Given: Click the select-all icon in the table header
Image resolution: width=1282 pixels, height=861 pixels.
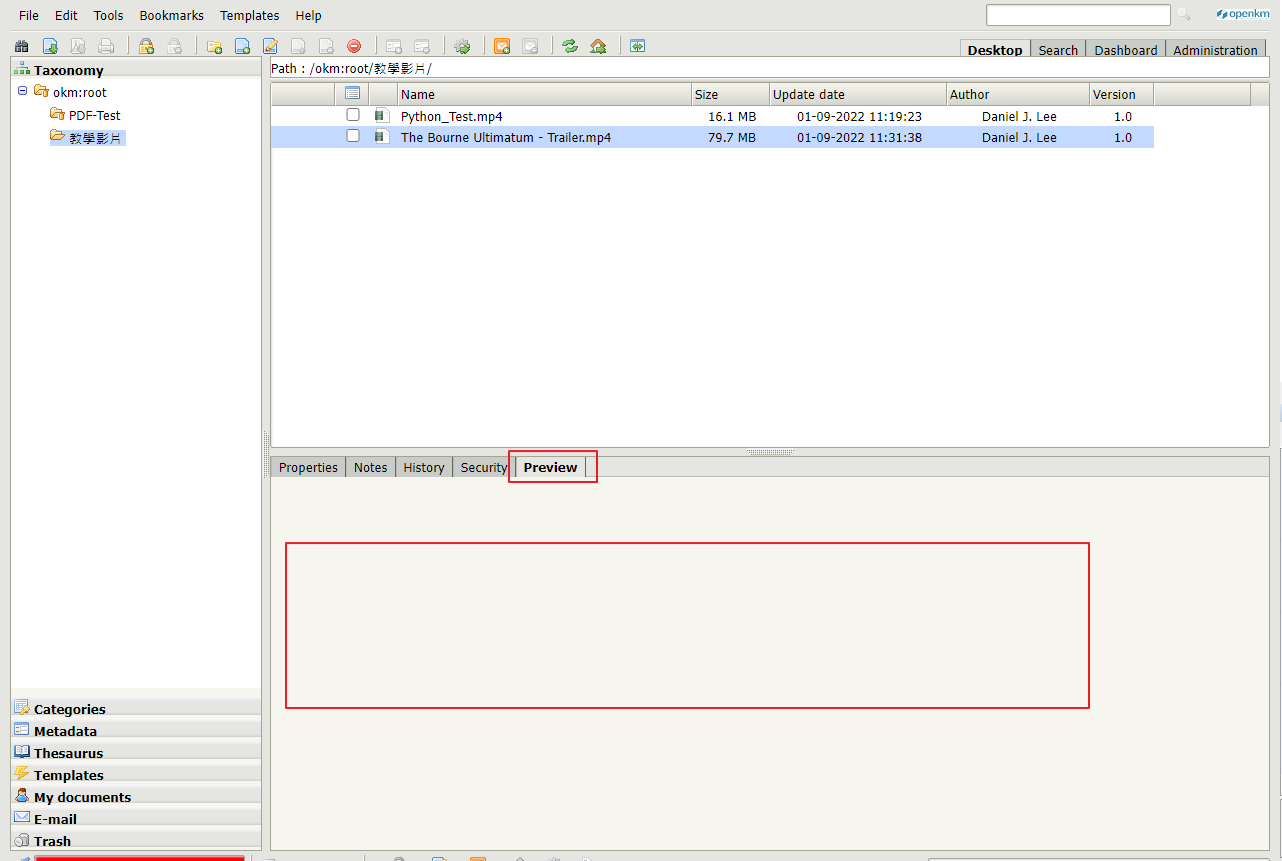Looking at the screenshot, I should click(x=352, y=93).
